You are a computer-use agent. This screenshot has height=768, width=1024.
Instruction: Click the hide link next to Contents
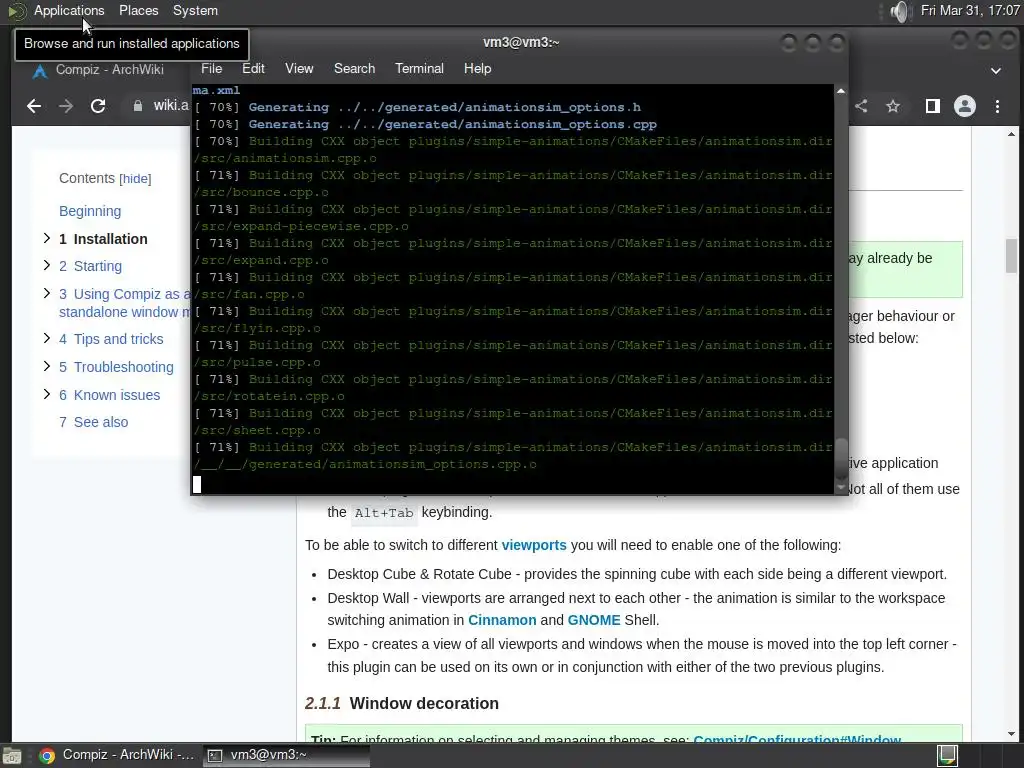(135, 179)
